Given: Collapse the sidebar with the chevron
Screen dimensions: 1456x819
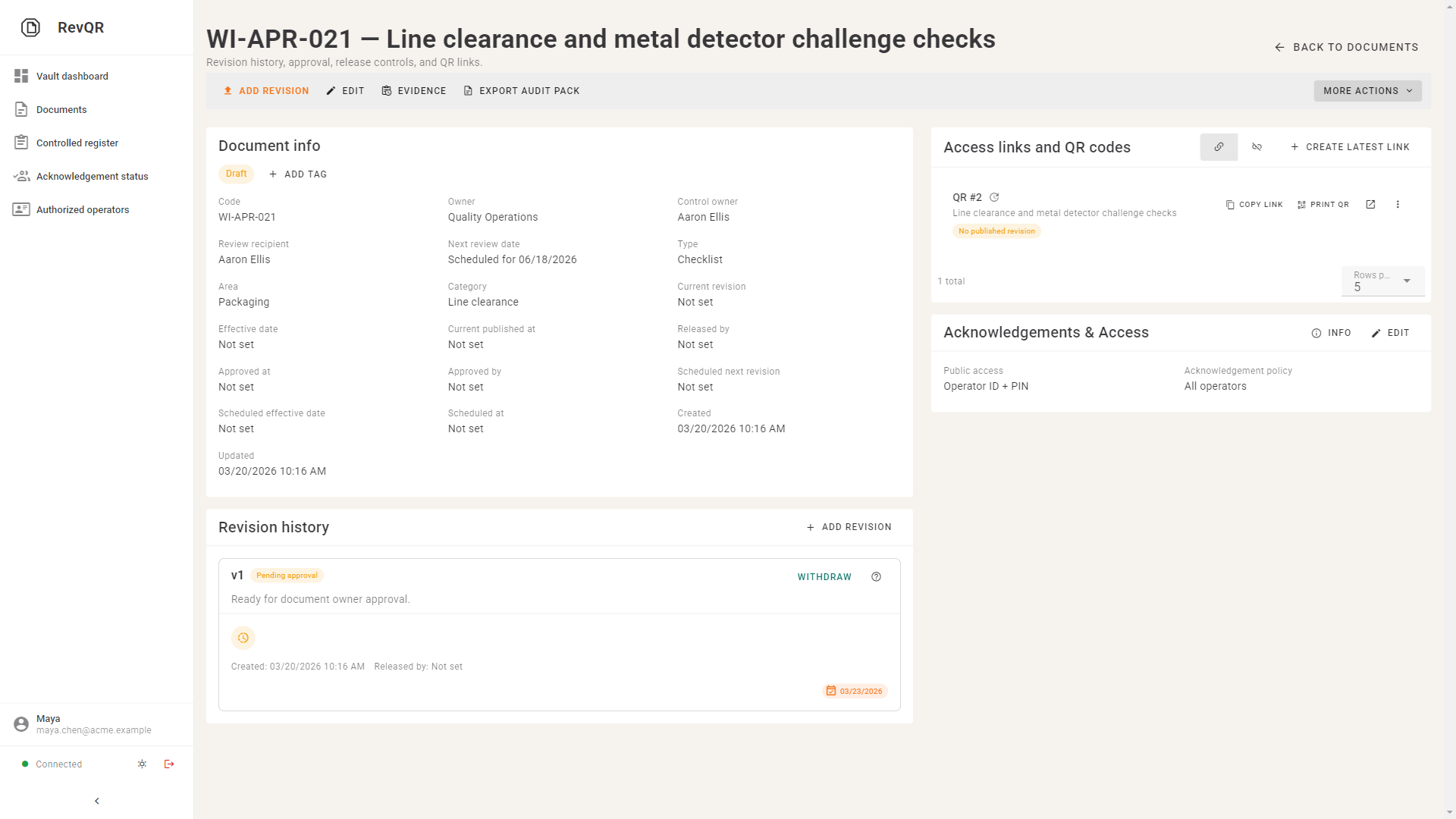Looking at the screenshot, I should click(x=96, y=801).
